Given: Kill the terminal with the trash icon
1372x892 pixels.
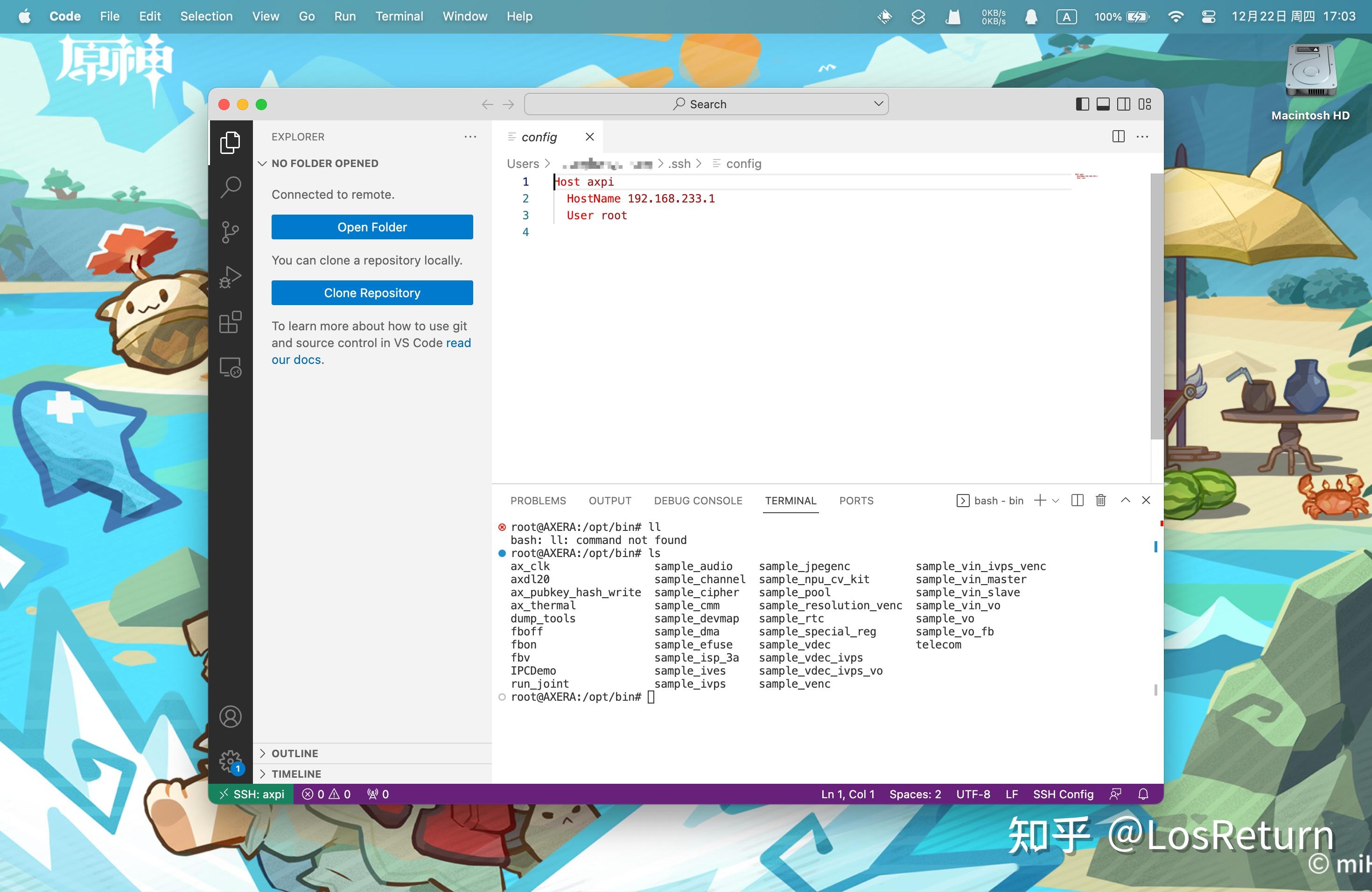Looking at the screenshot, I should [x=1100, y=500].
